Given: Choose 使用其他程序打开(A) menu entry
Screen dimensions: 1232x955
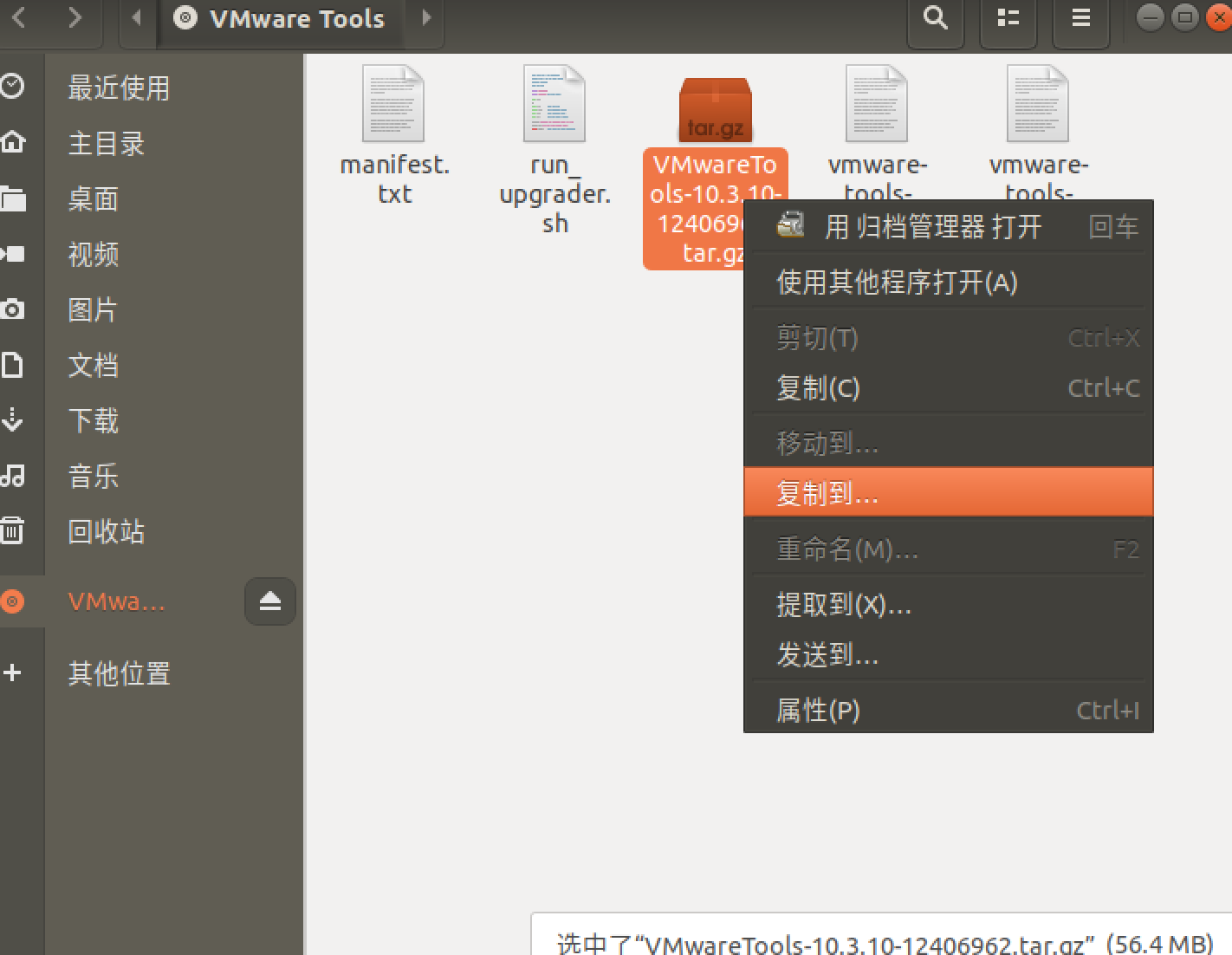Looking at the screenshot, I should click(949, 282).
